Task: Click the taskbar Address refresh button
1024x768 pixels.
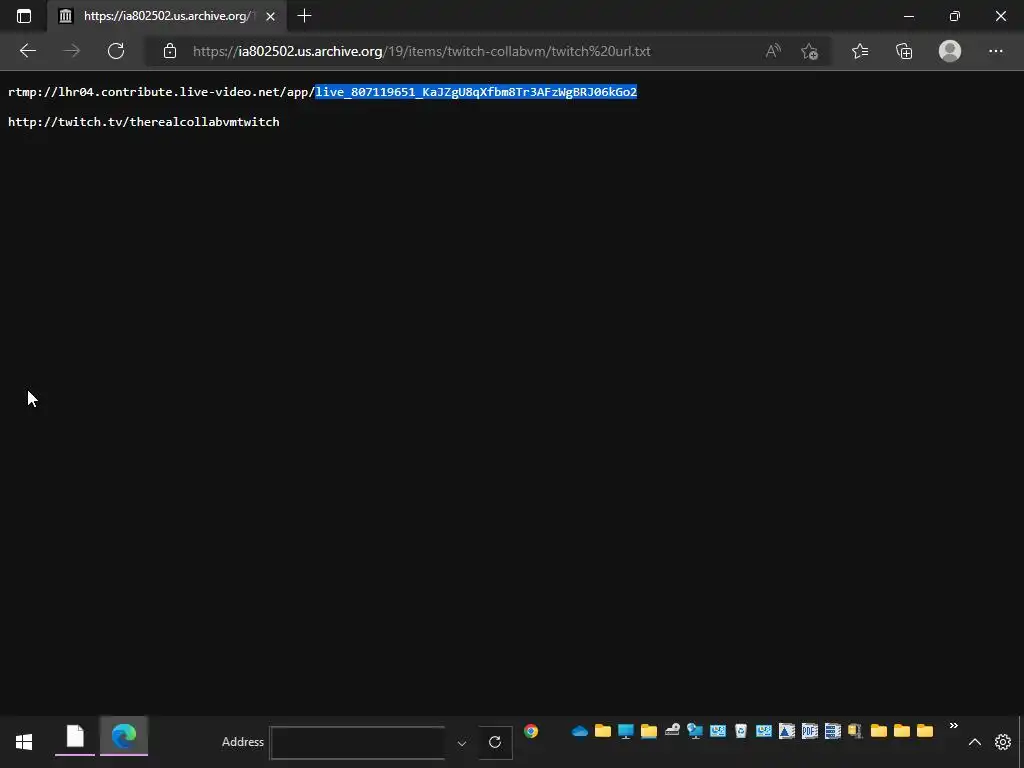Action: point(495,743)
